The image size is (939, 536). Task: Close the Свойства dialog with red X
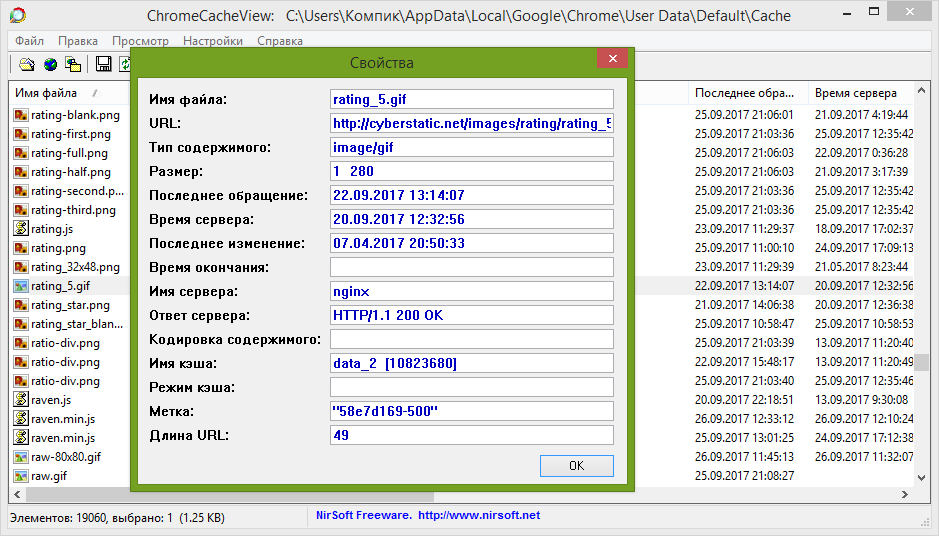(612, 60)
